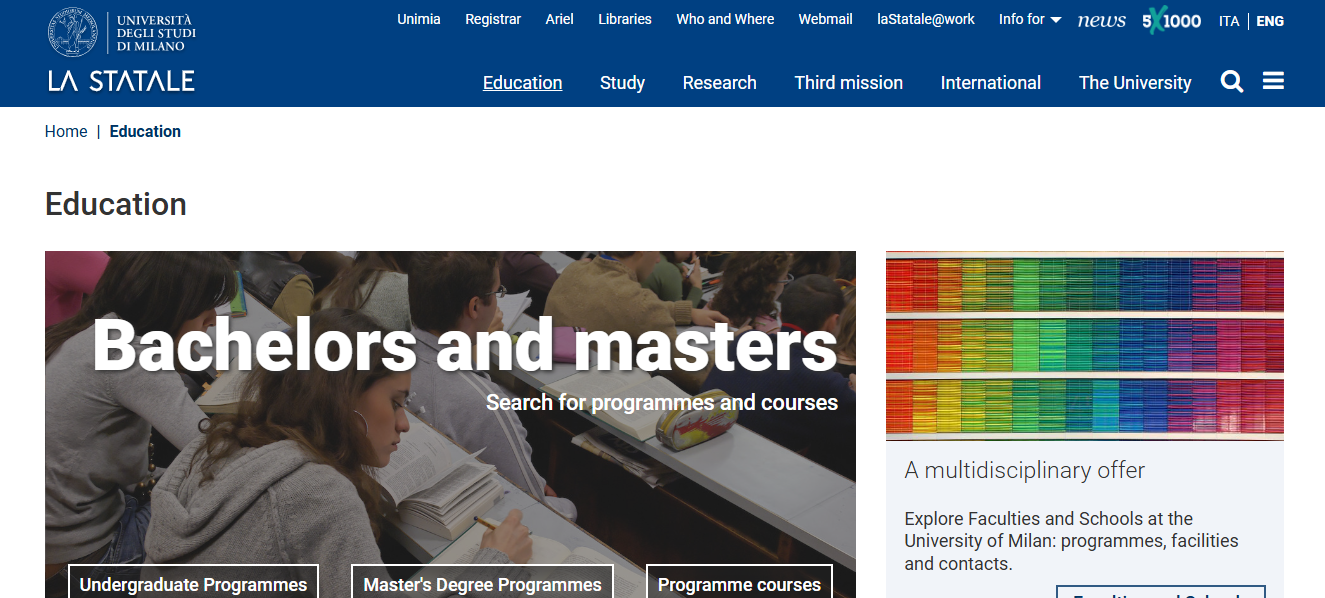Expand the Info for dropdown
Viewport: 1325px width, 598px height.
click(x=1029, y=19)
